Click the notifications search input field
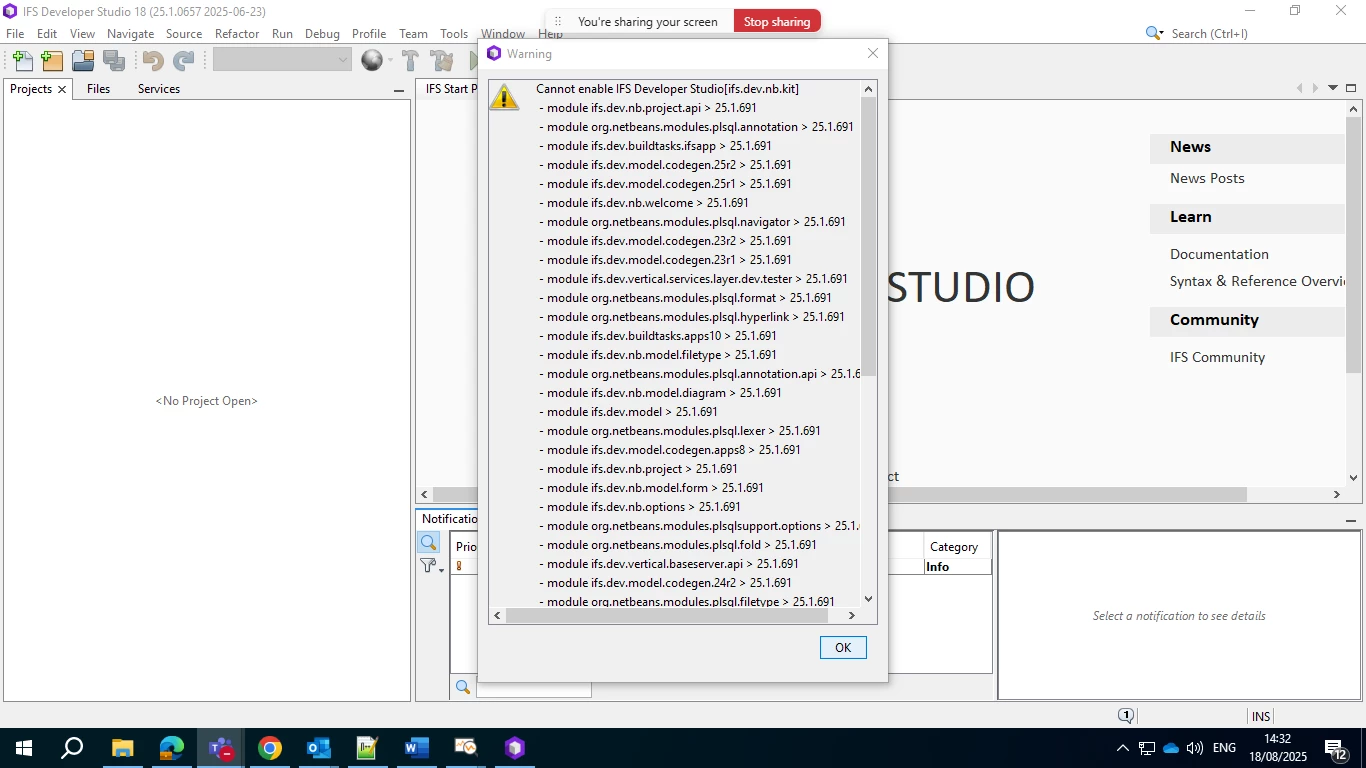This screenshot has width=1366, height=768. pos(533,688)
